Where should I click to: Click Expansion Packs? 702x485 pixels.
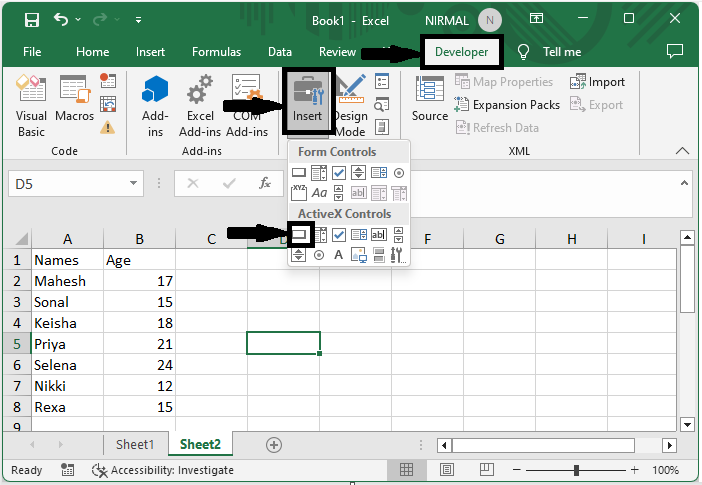click(507, 105)
